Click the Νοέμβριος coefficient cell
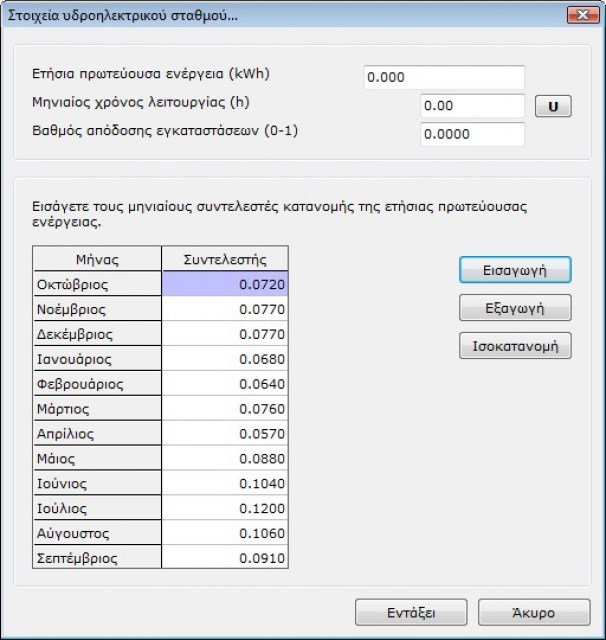The width and height of the screenshot is (606, 640). click(x=225, y=310)
